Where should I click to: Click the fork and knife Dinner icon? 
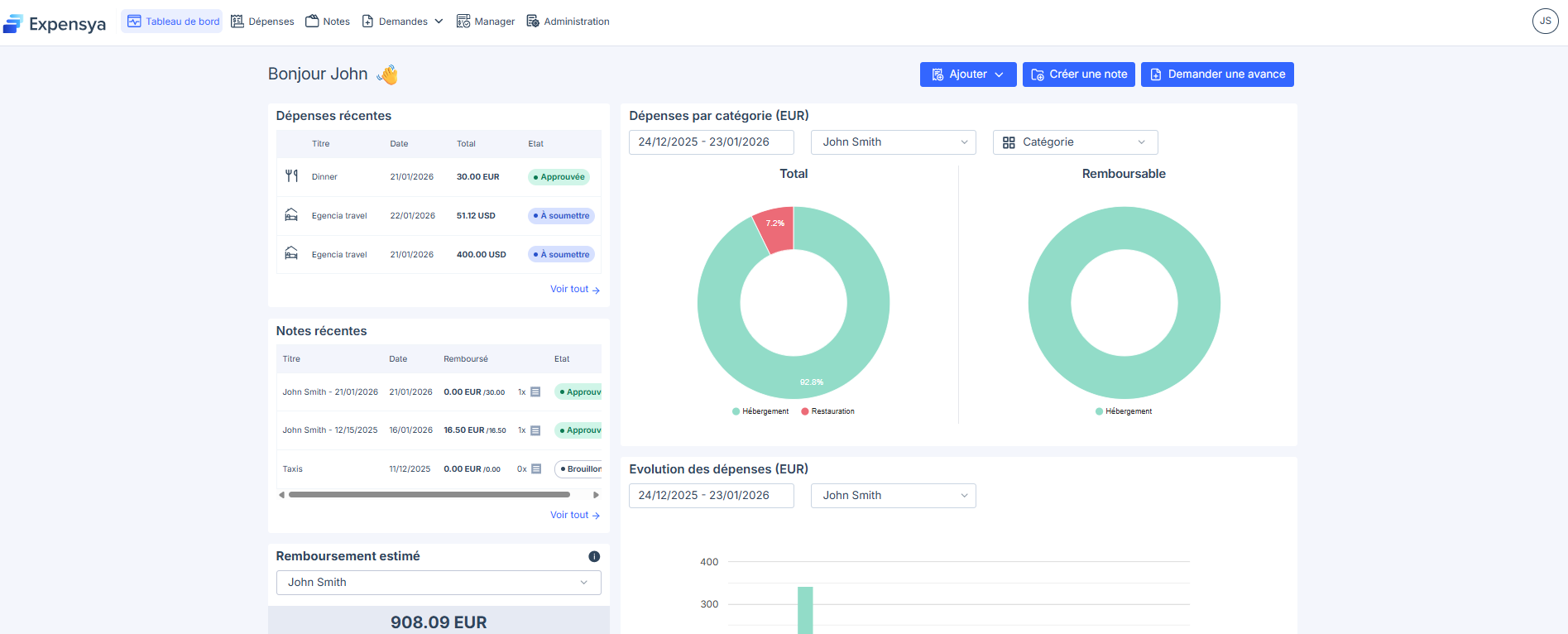coord(291,176)
